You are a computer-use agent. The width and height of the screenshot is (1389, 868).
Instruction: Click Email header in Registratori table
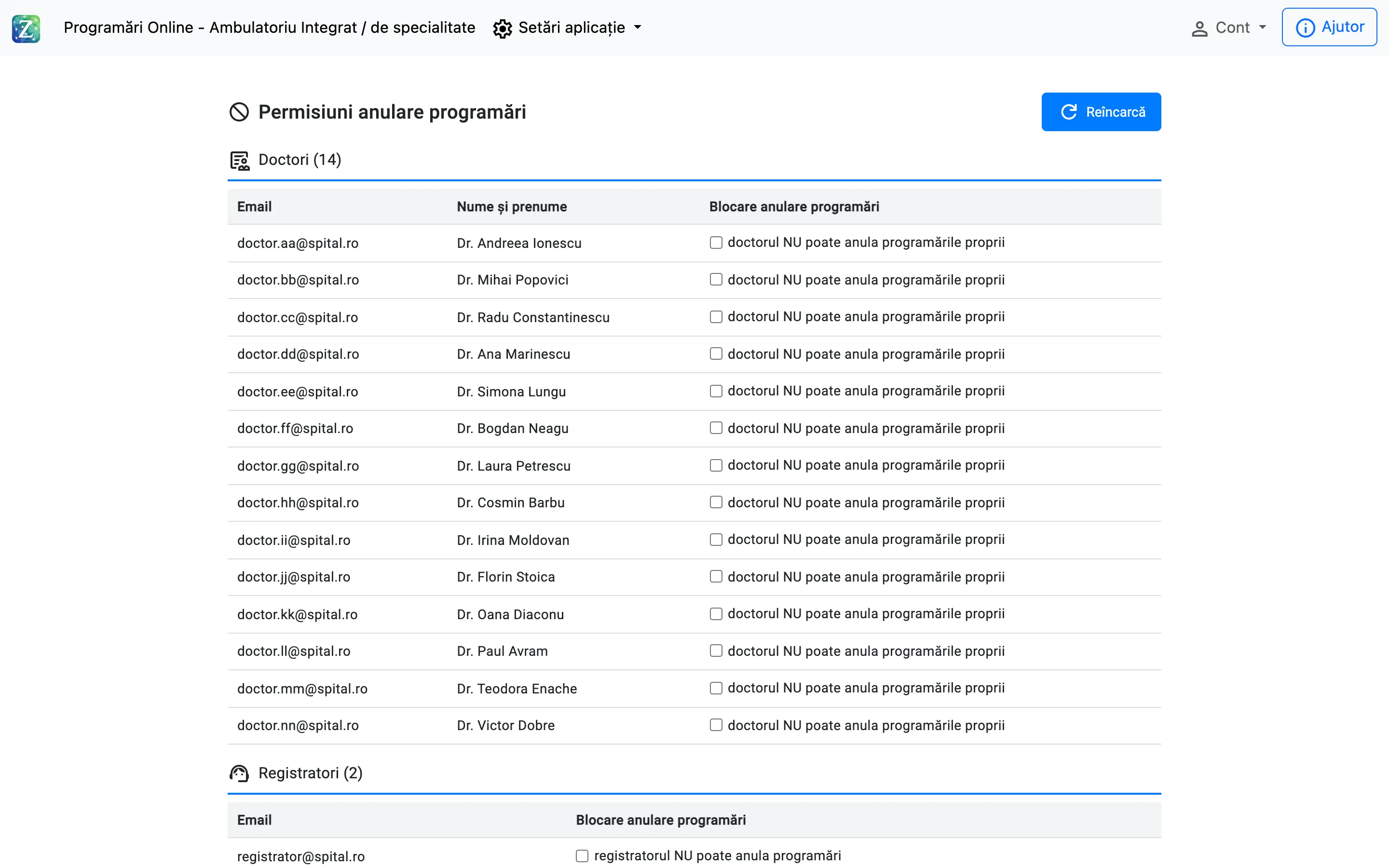point(254,820)
